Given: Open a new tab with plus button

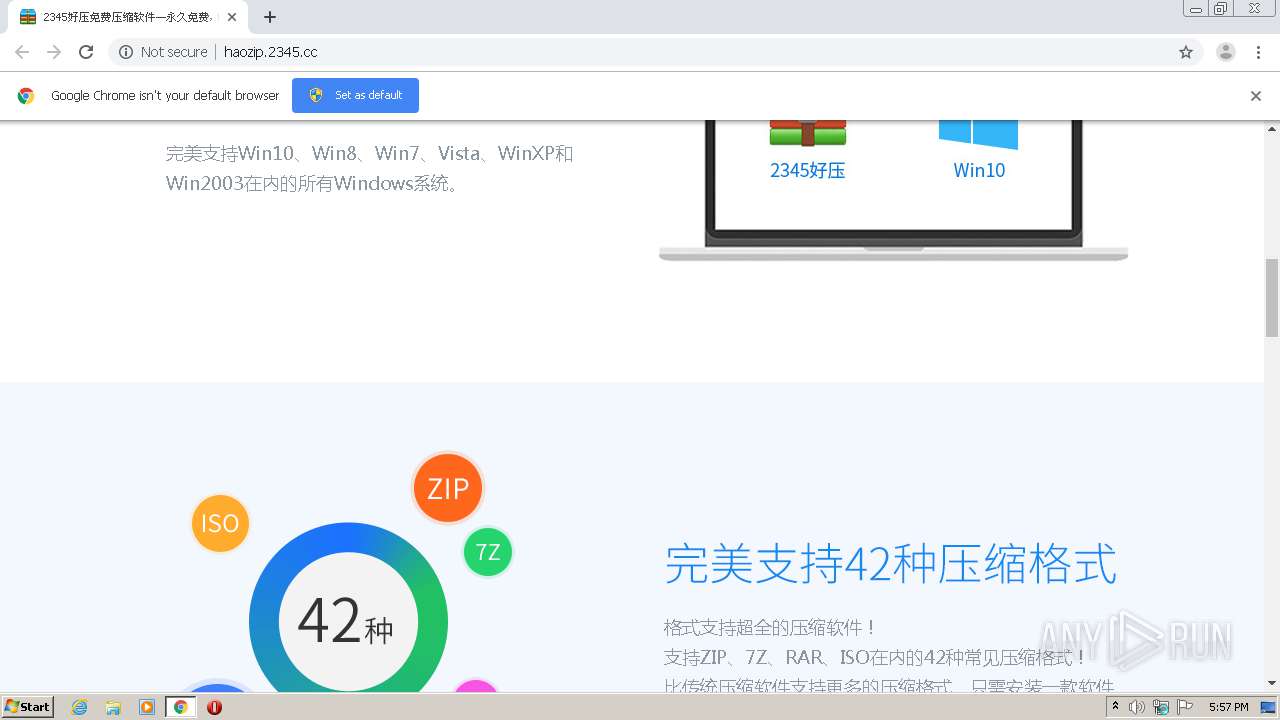Looking at the screenshot, I should point(270,17).
